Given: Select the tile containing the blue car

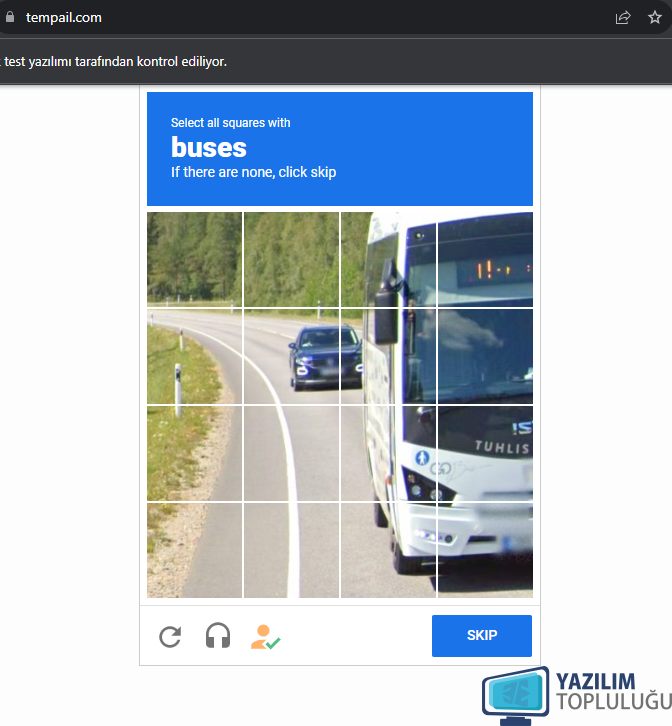Looking at the screenshot, I should (291, 356).
